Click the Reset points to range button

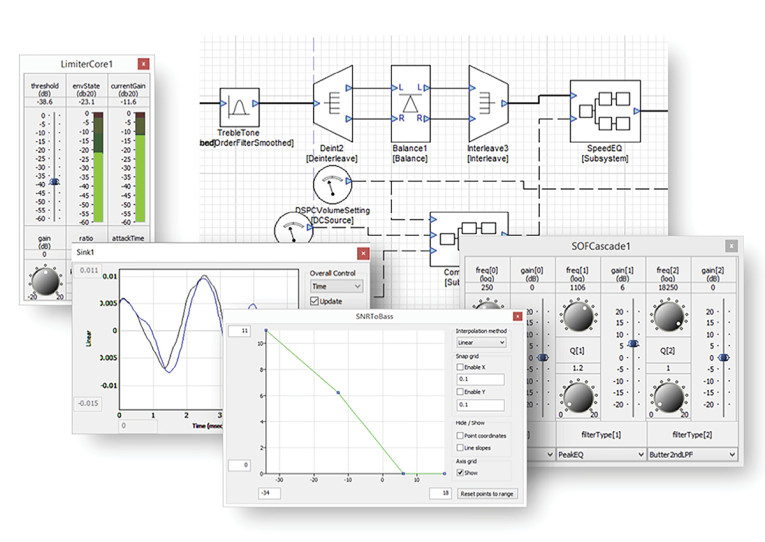(x=488, y=494)
